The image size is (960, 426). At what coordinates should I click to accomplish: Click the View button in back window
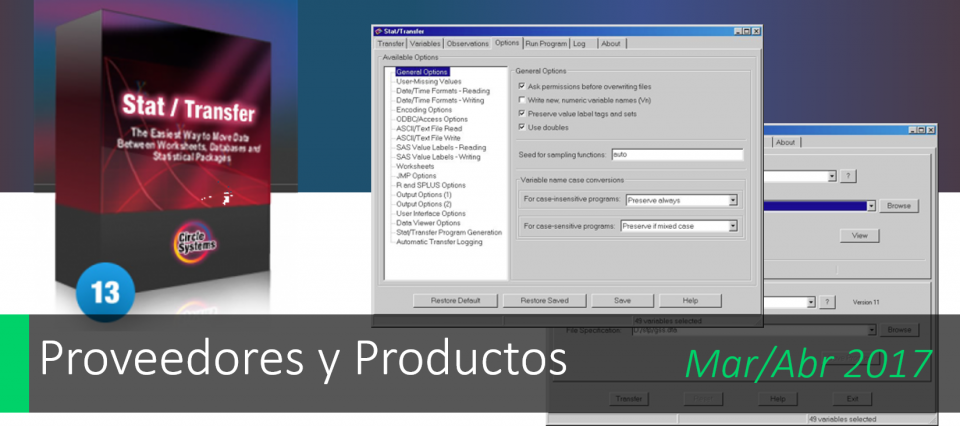point(860,236)
